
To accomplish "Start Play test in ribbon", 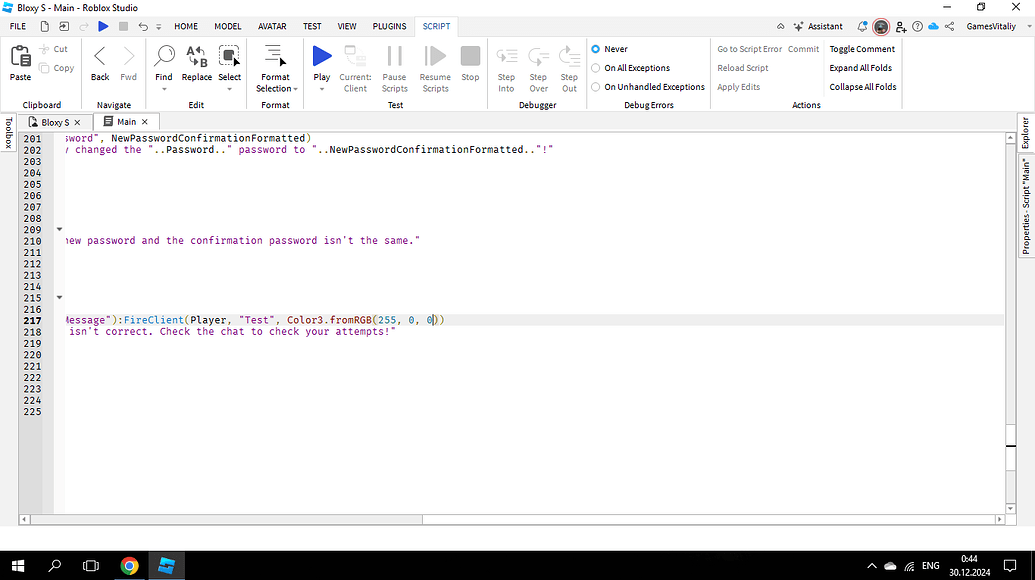I will pyautogui.click(x=322, y=56).
